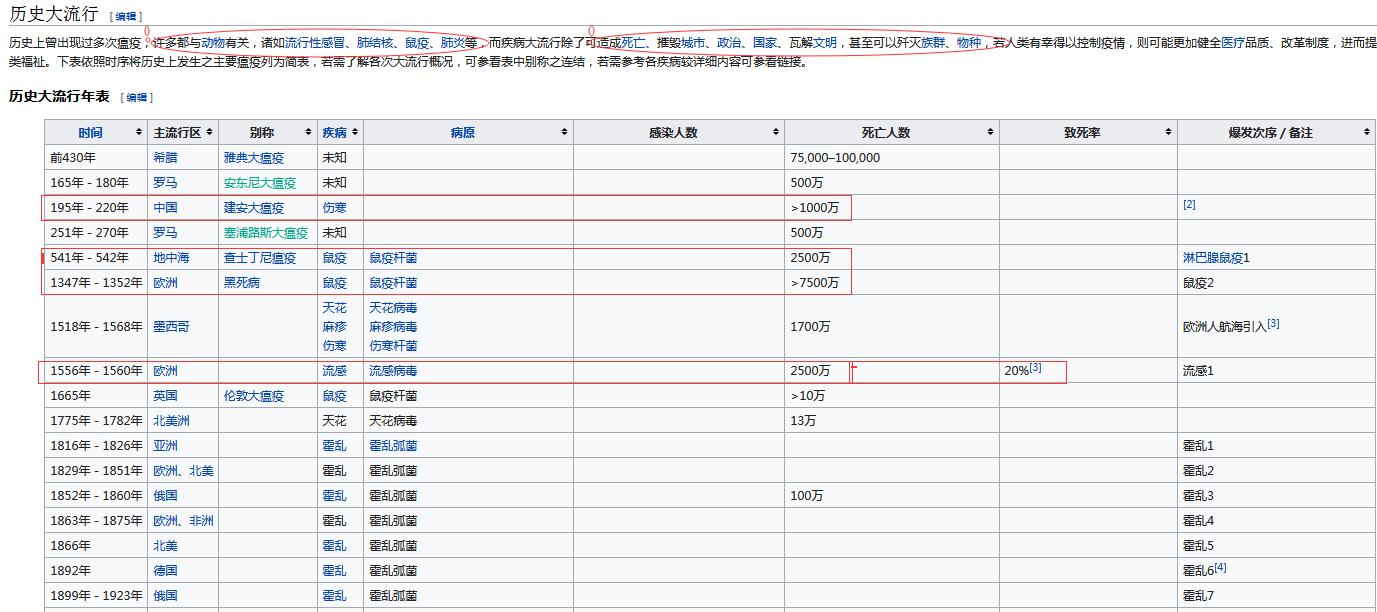This screenshot has height=612, width=1377.
Task: Click 淋巴腺鼠疫 link in remarks column
Action: pos(1212,258)
